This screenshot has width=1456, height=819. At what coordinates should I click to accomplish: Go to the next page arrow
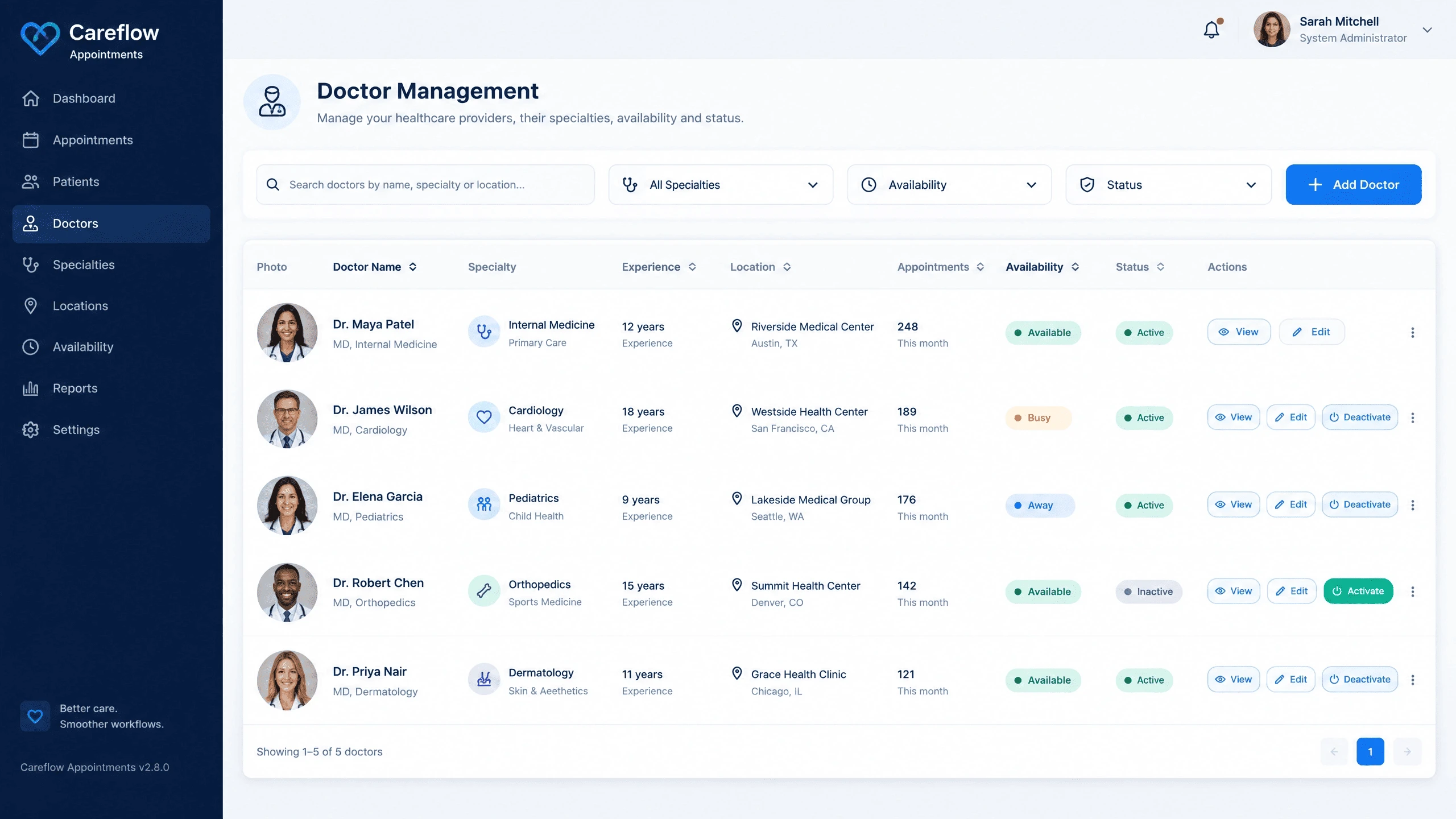(x=1407, y=752)
